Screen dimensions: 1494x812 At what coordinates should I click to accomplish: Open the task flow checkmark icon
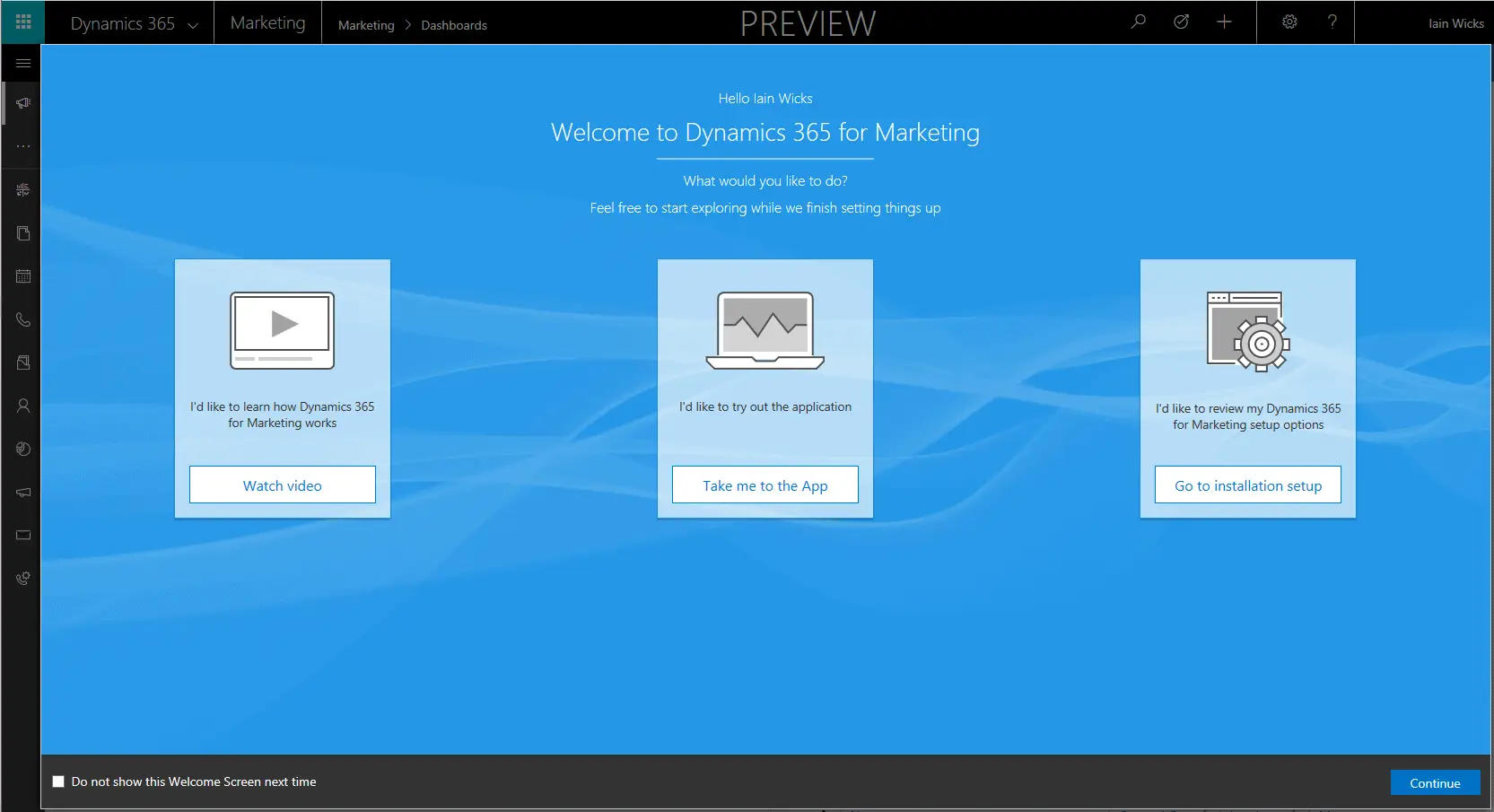point(1181,22)
